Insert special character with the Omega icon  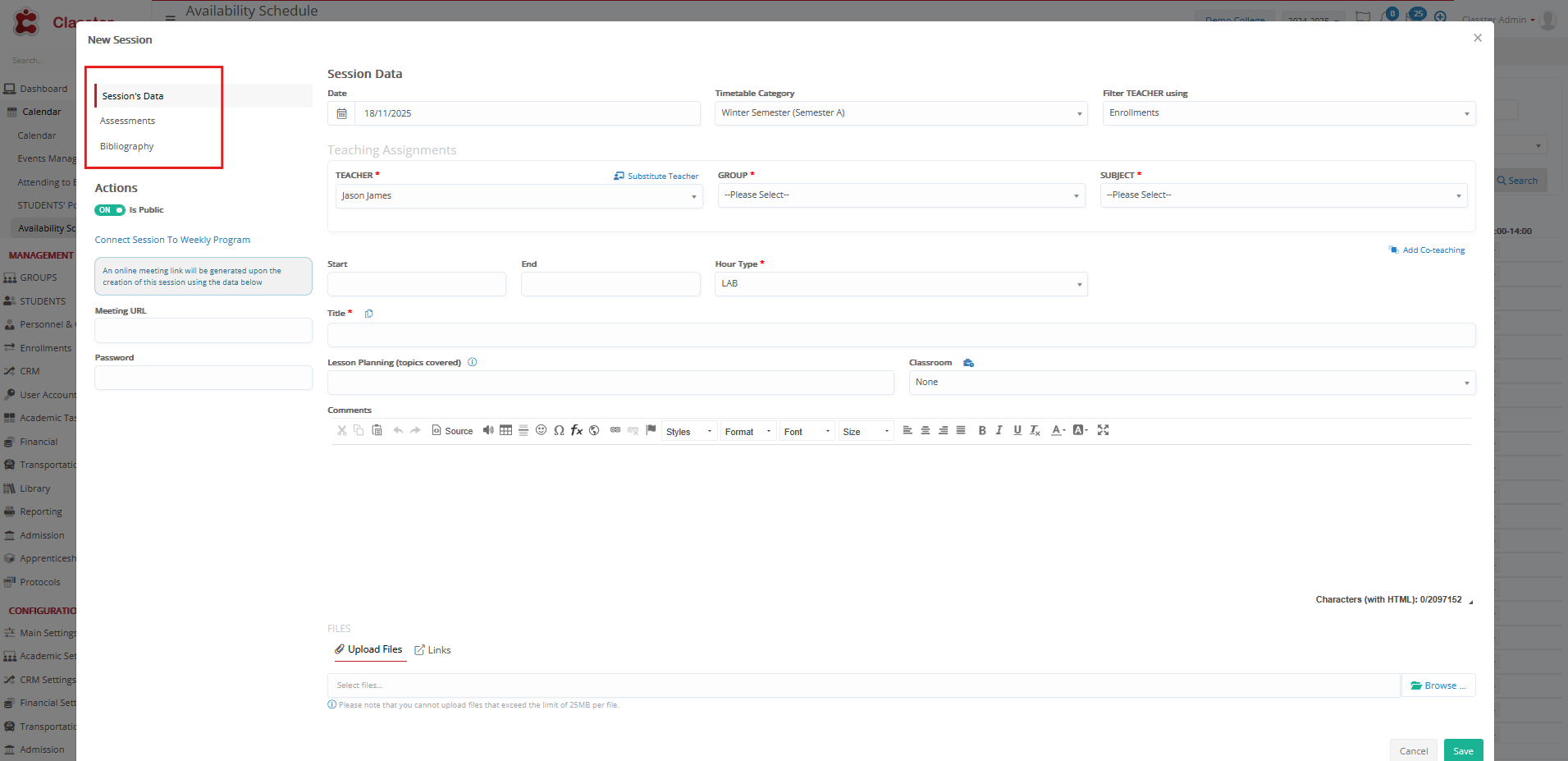coord(559,430)
